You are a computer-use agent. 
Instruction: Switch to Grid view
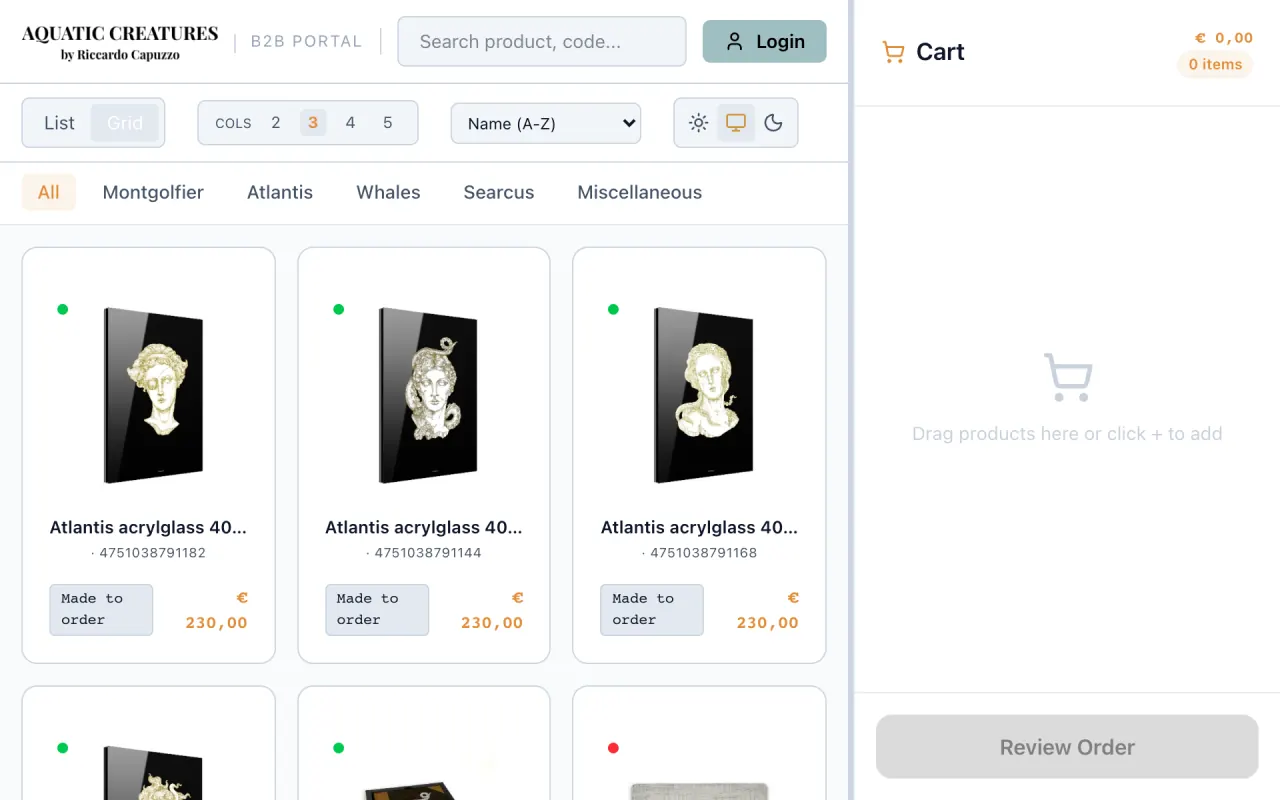[125, 123]
